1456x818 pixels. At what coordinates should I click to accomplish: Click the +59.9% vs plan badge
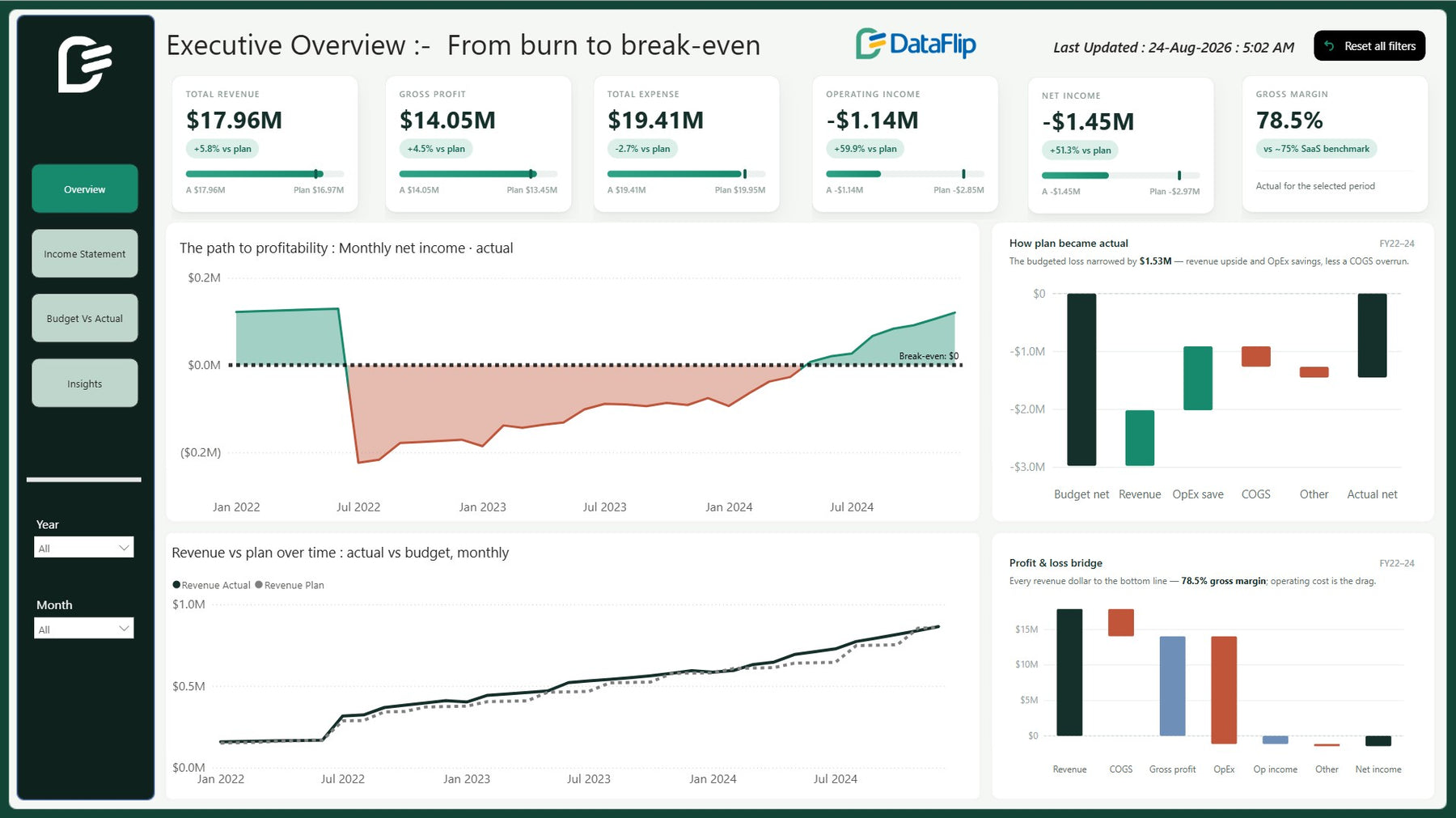(865, 149)
